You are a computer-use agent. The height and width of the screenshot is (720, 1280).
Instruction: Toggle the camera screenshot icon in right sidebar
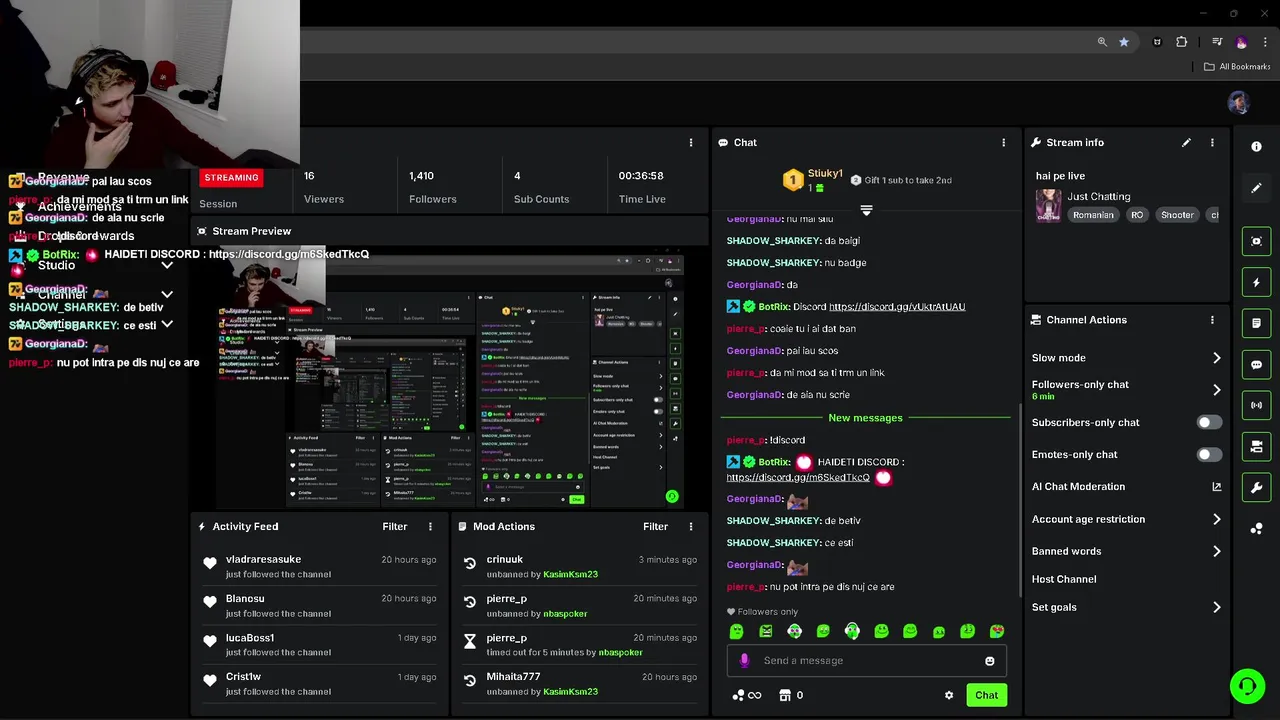coord(1256,241)
